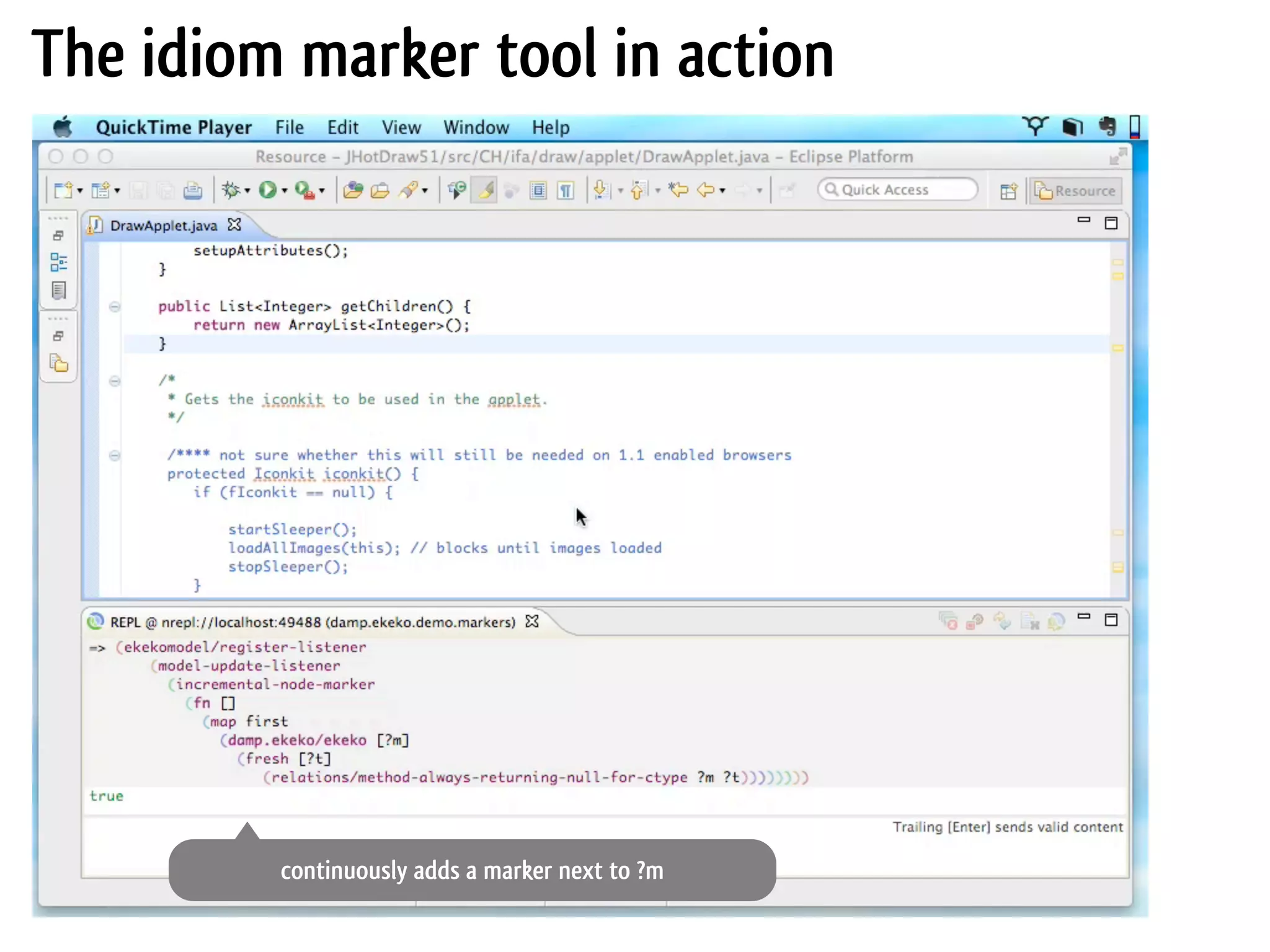This screenshot has width=1270, height=952.
Task: Minimize the REPL view panel
Action: (1084, 617)
